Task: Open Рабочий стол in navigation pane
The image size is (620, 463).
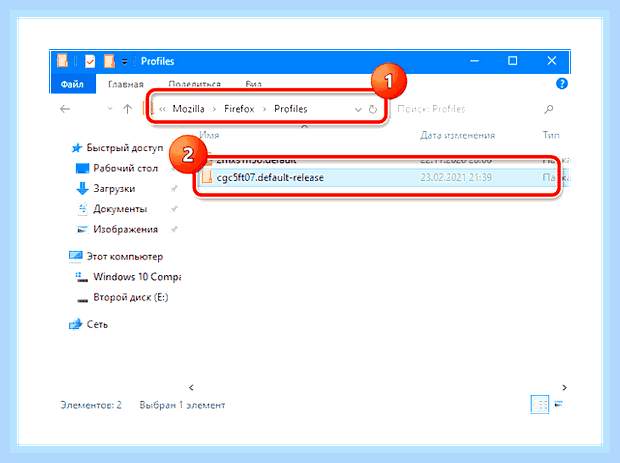Action: (x=125, y=168)
